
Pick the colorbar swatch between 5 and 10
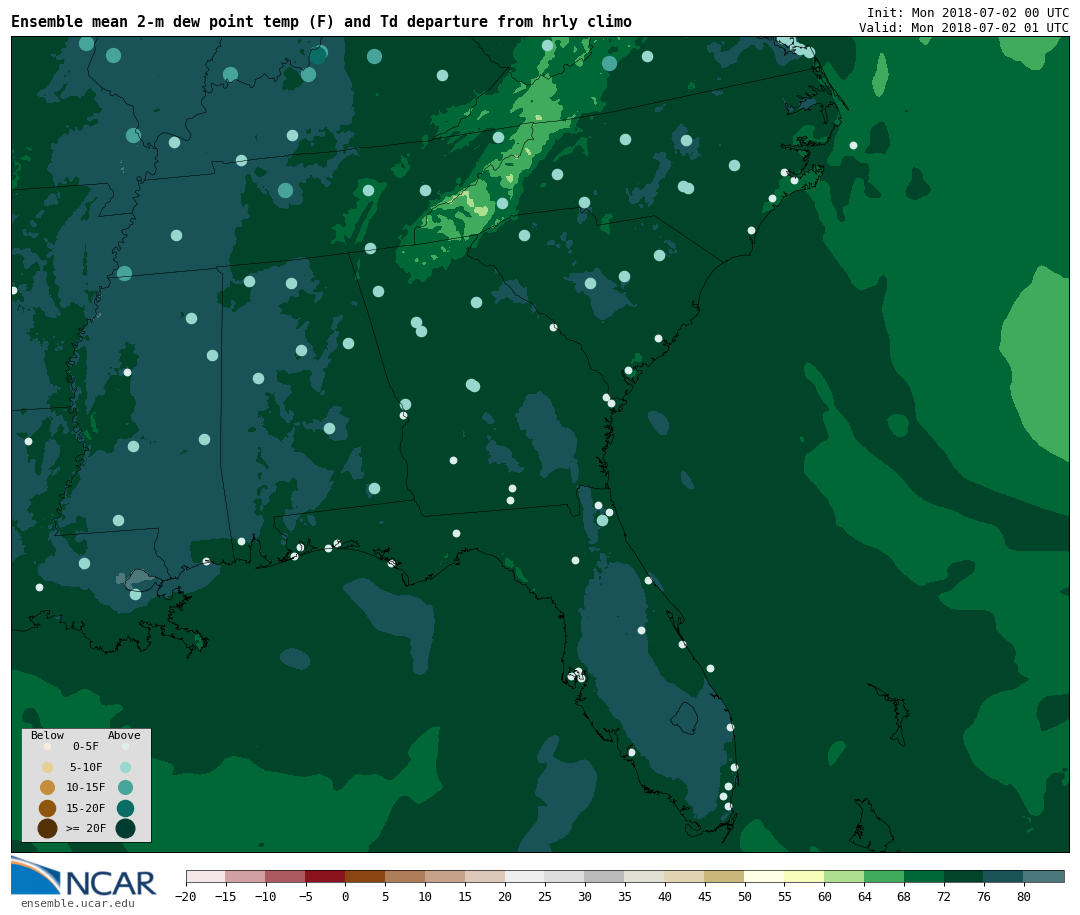click(x=405, y=876)
